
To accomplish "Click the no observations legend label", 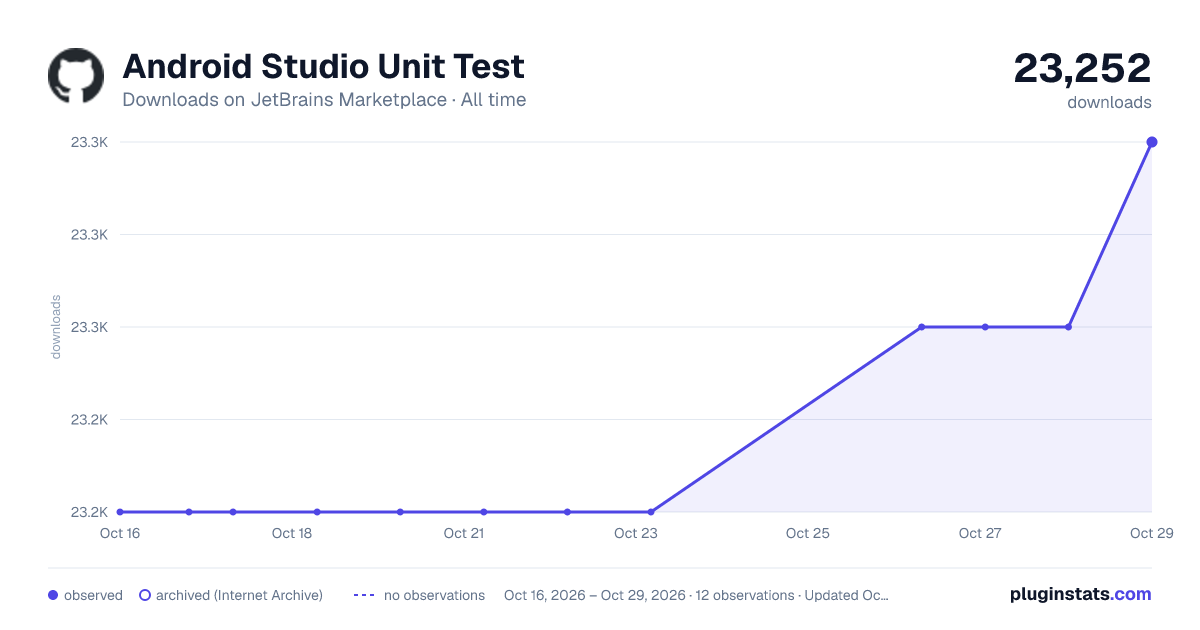I will point(434,595).
